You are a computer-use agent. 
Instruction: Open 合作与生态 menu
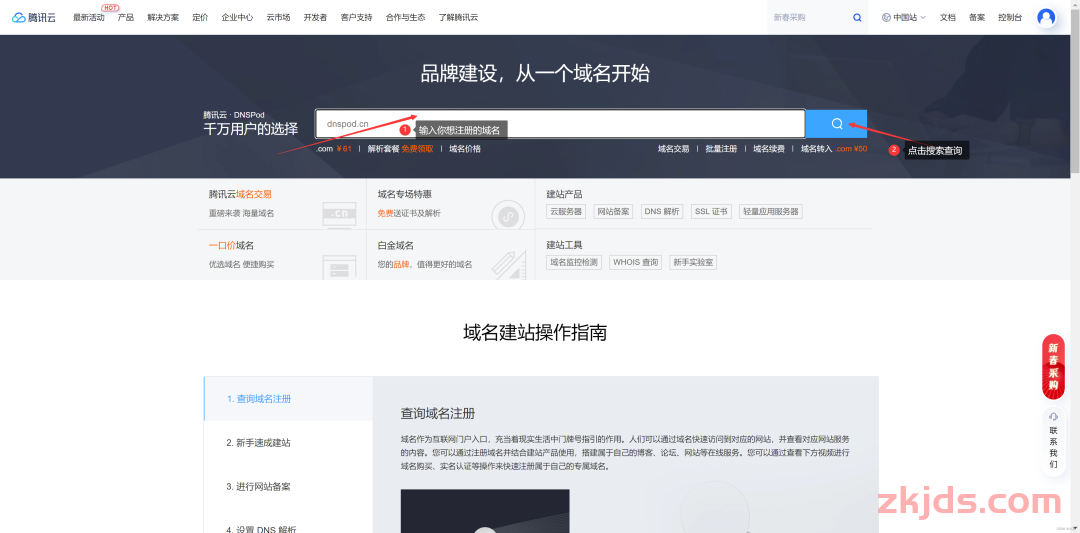click(405, 17)
